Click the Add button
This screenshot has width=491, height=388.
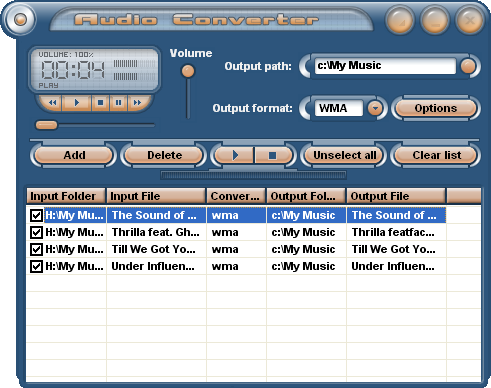point(74,155)
